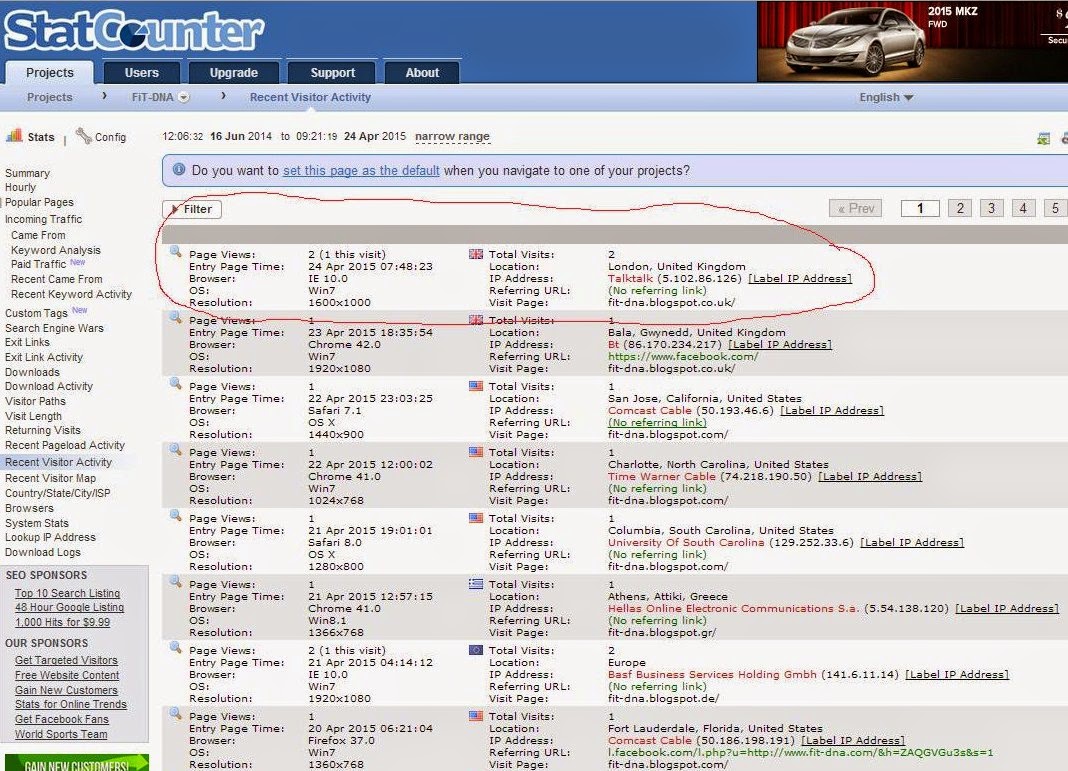Click US flag beside Columbia visit
1068x771 pixels.
point(476,518)
